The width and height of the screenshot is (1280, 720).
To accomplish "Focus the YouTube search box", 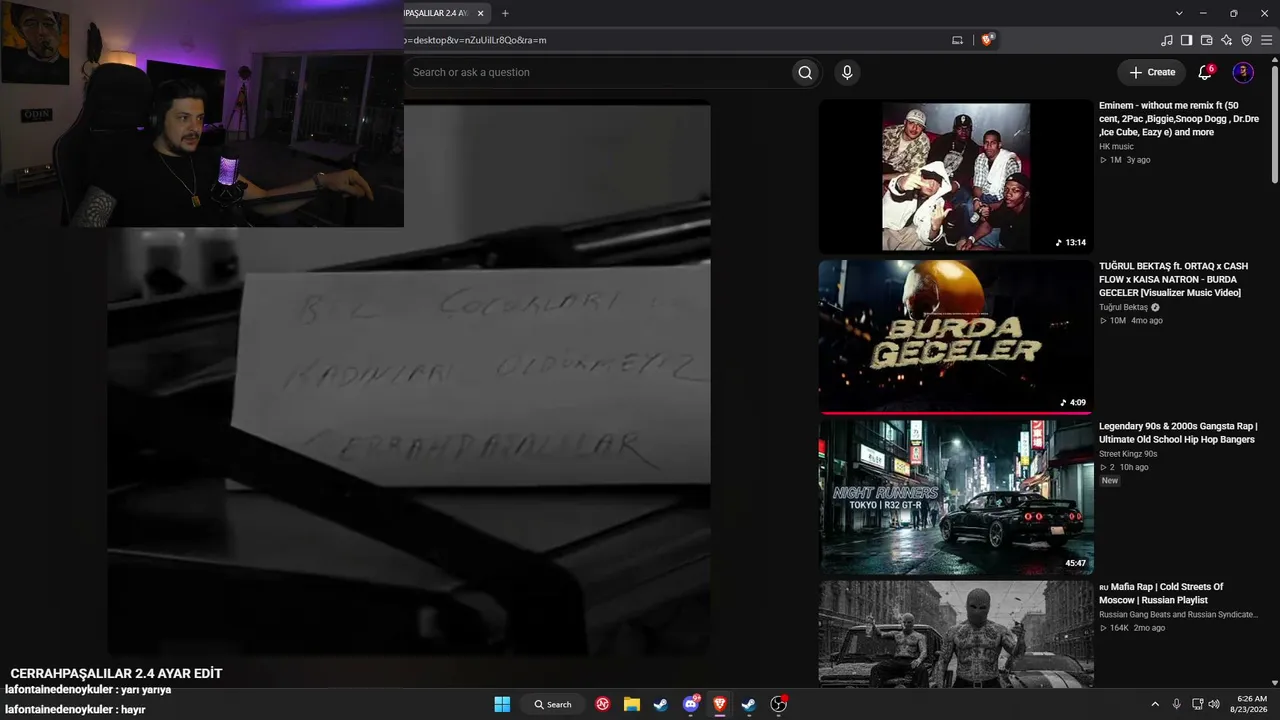I will pos(599,72).
